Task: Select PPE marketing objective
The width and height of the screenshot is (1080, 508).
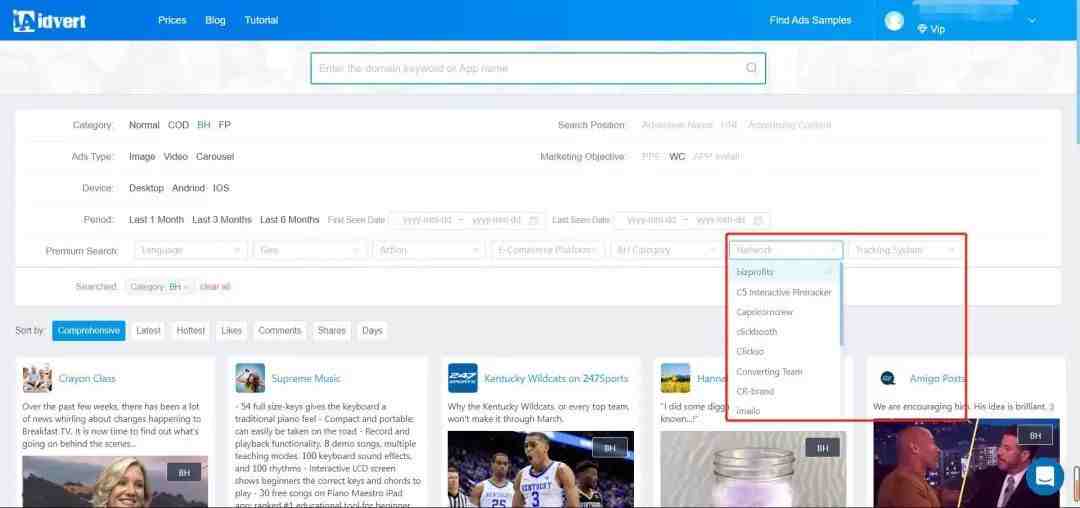Action: click(651, 156)
